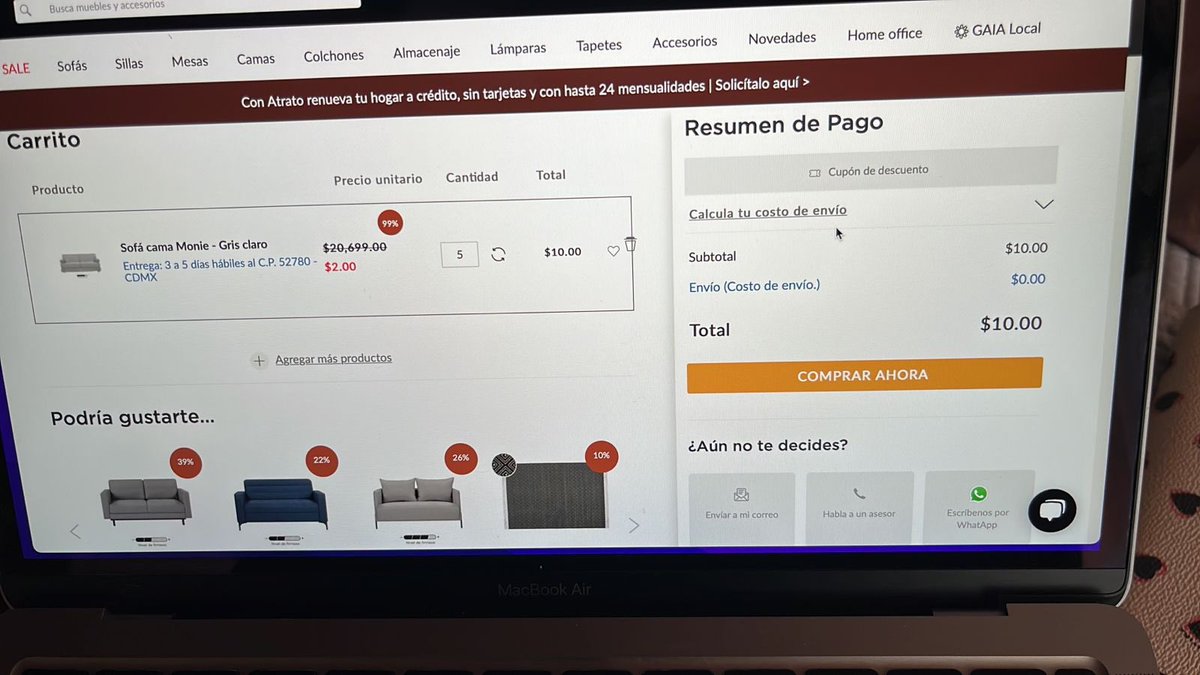Screen dimensions: 1200x675
Task: Click the COMPRAR AHORA button
Action: [x=864, y=375]
